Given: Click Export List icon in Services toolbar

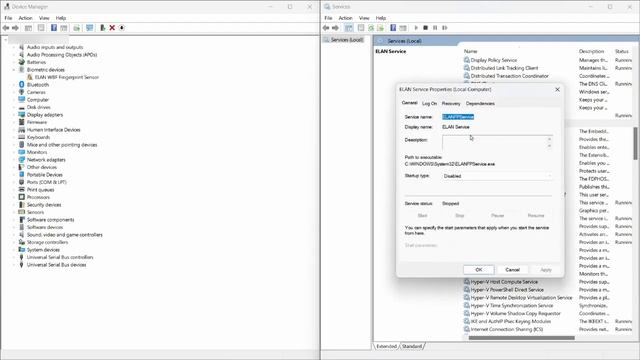Looking at the screenshot, I should tap(380, 28).
